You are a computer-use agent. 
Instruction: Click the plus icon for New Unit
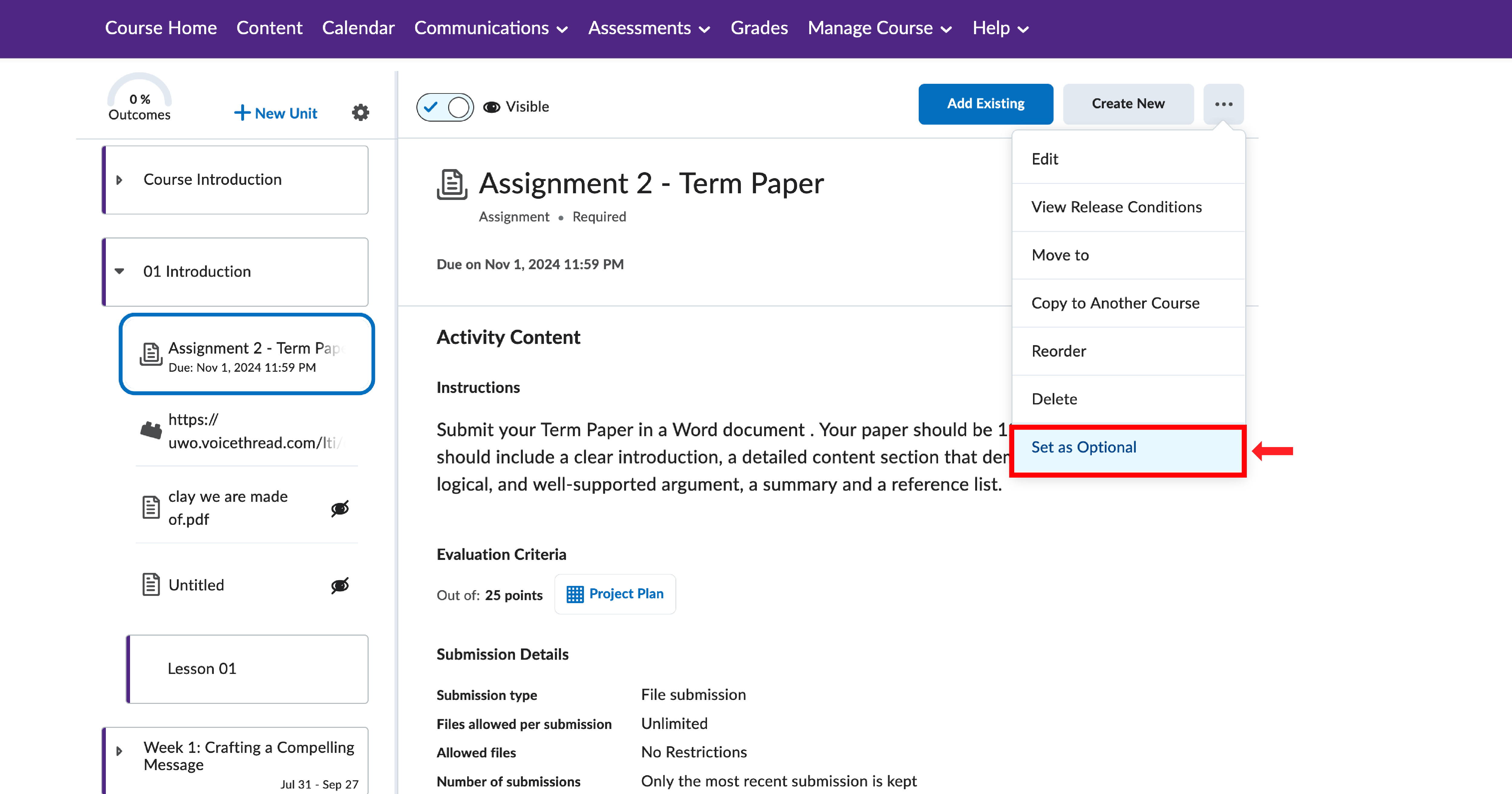[x=242, y=113]
